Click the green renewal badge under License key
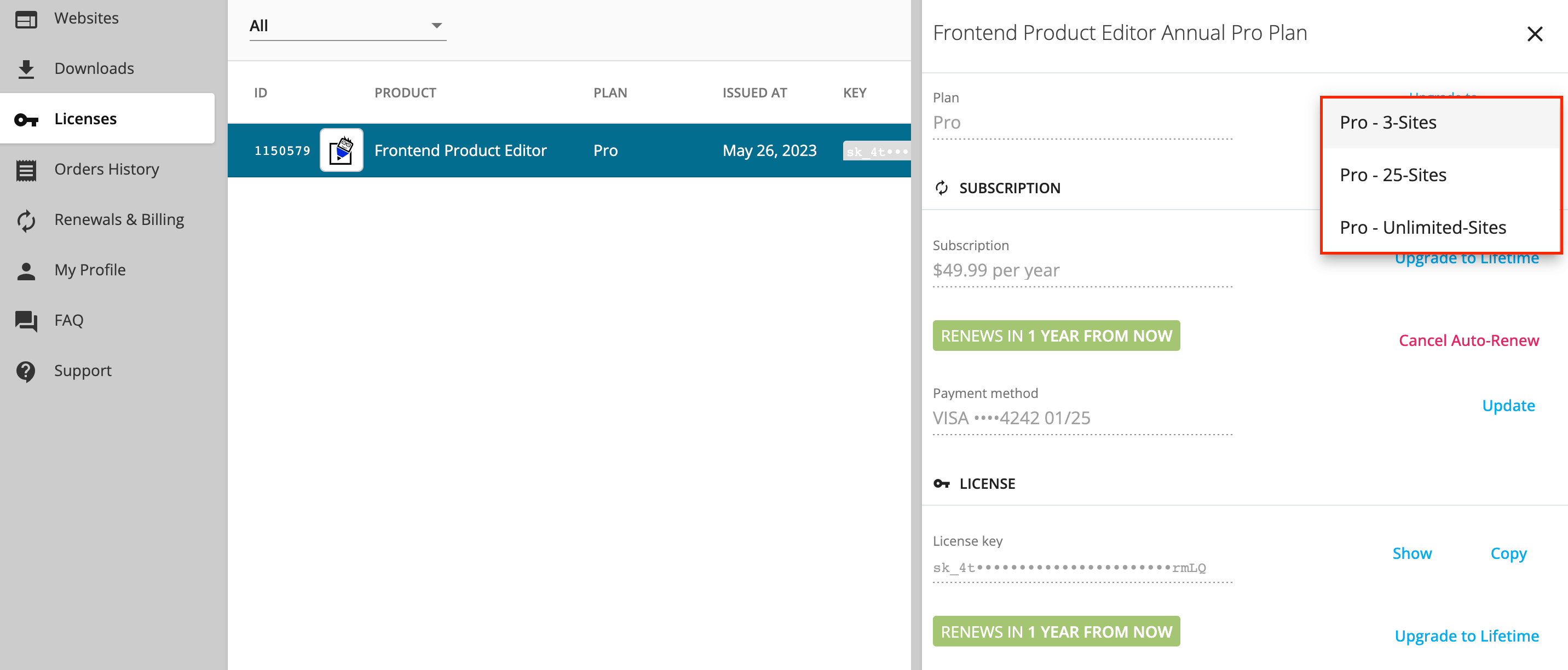The width and height of the screenshot is (1568, 670). tap(1056, 632)
